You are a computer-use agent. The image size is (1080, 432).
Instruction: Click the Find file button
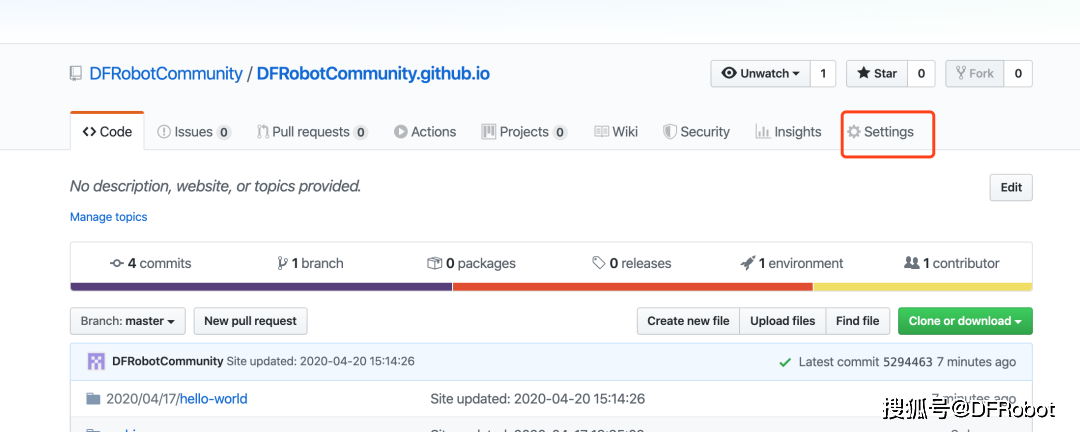pos(858,321)
